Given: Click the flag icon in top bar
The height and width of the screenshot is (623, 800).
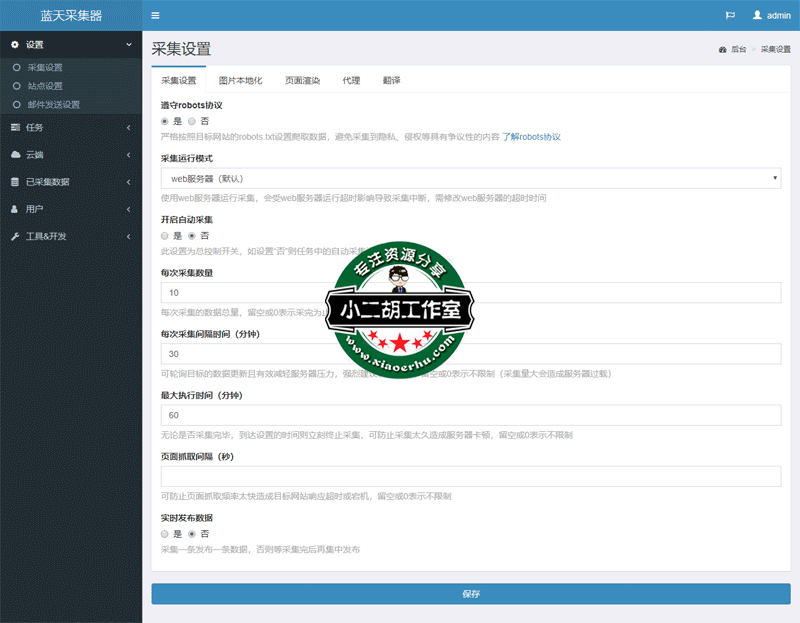Looking at the screenshot, I should pyautogui.click(x=730, y=16).
